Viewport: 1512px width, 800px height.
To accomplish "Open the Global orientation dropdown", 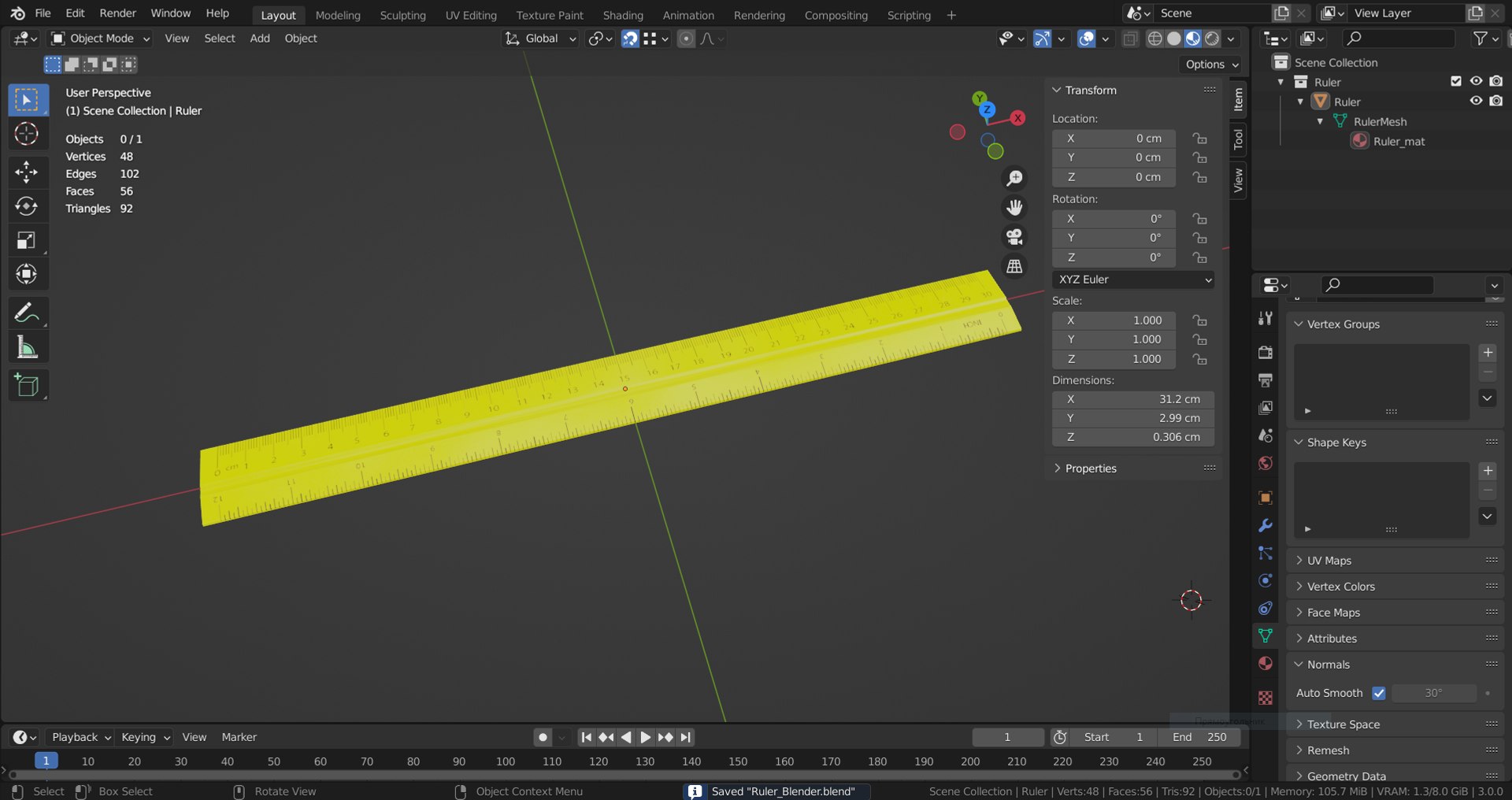I will point(542,39).
